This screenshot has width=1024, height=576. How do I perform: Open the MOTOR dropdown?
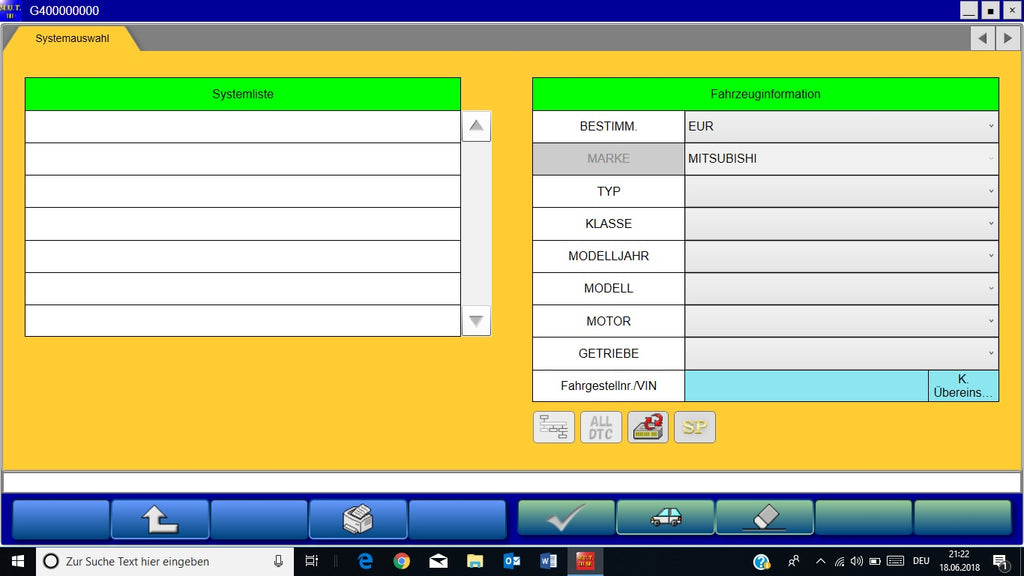[x=841, y=321]
